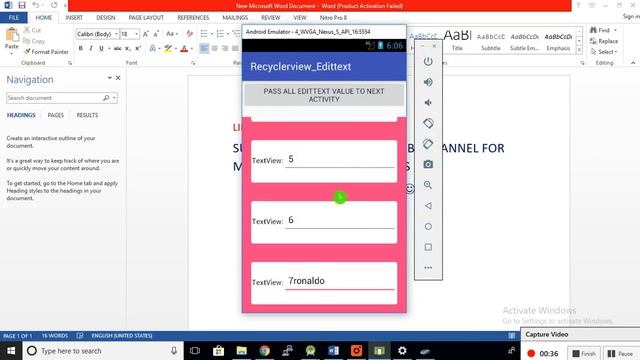Align paragraph text to the left
Screen dimensions: 640x360
(204, 49)
